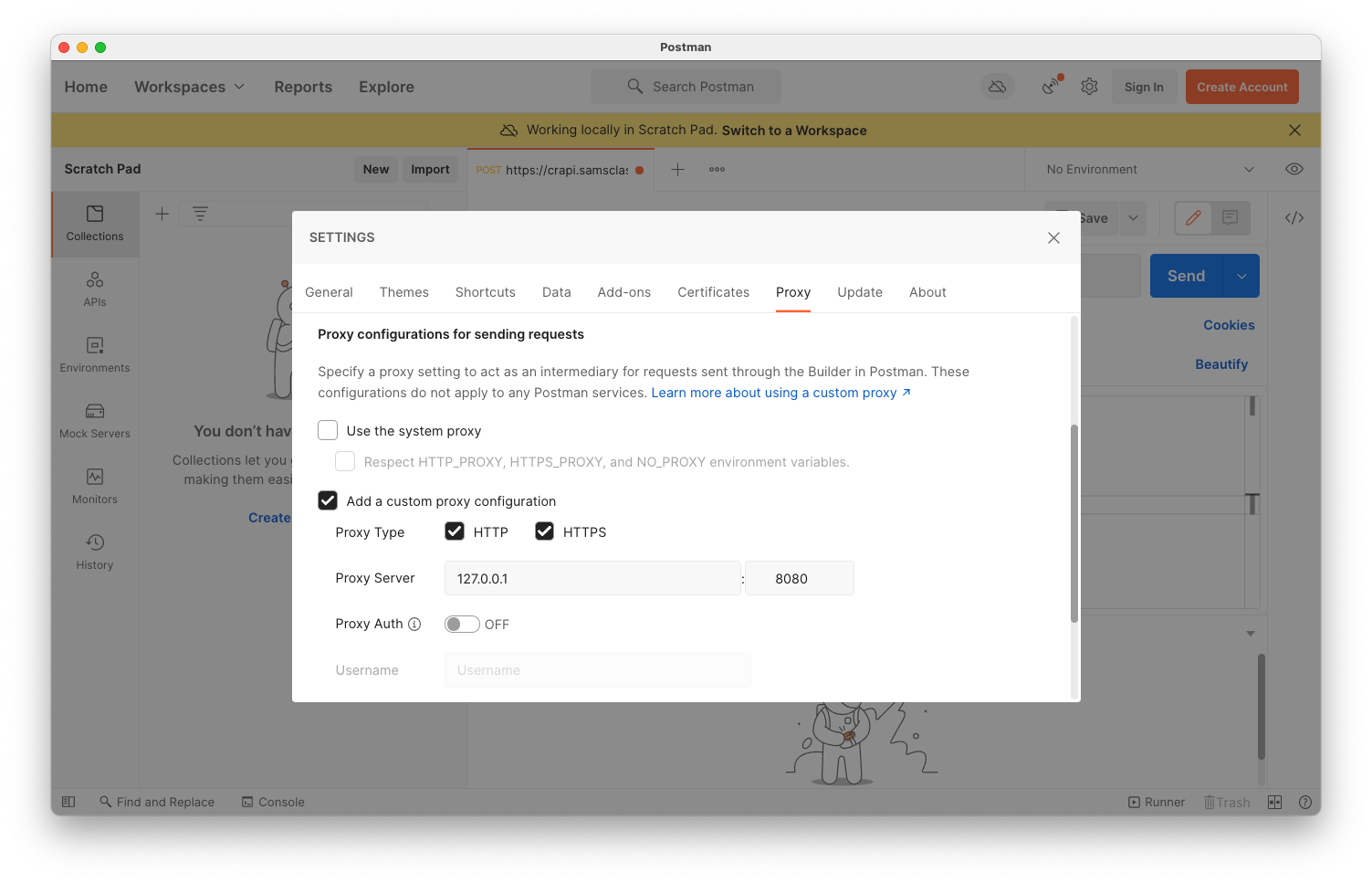Open the Send options dropdown arrow

1241,276
